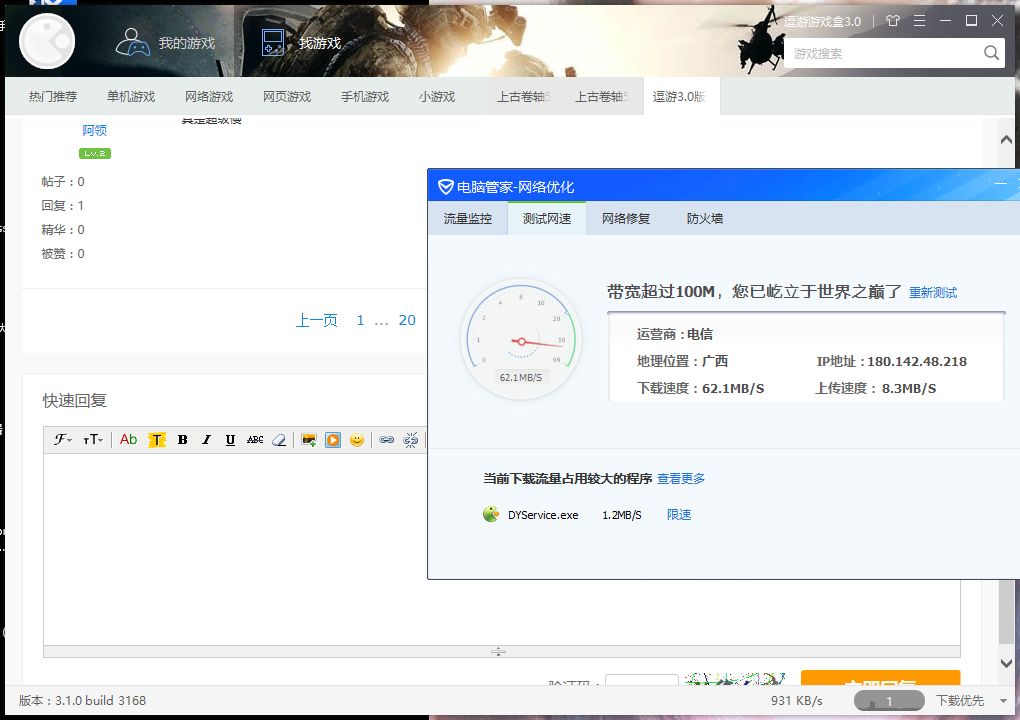Switch to 热门推荐 tab
1020x720 pixels.
53,96
